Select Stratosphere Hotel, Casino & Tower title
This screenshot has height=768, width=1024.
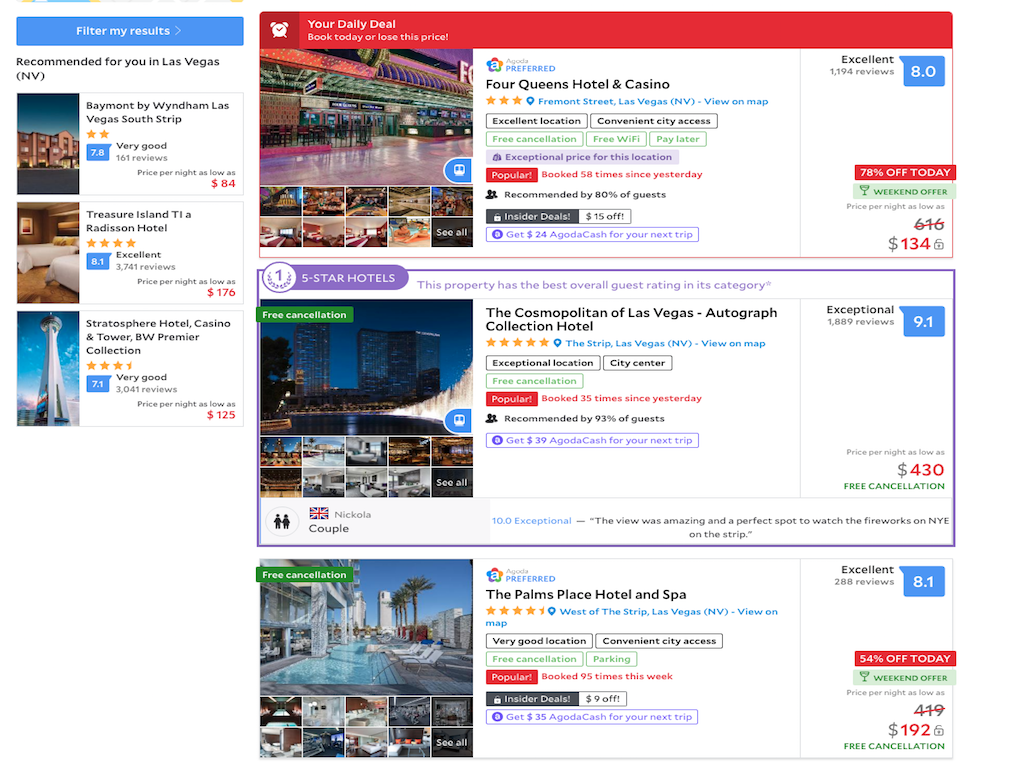158,337
